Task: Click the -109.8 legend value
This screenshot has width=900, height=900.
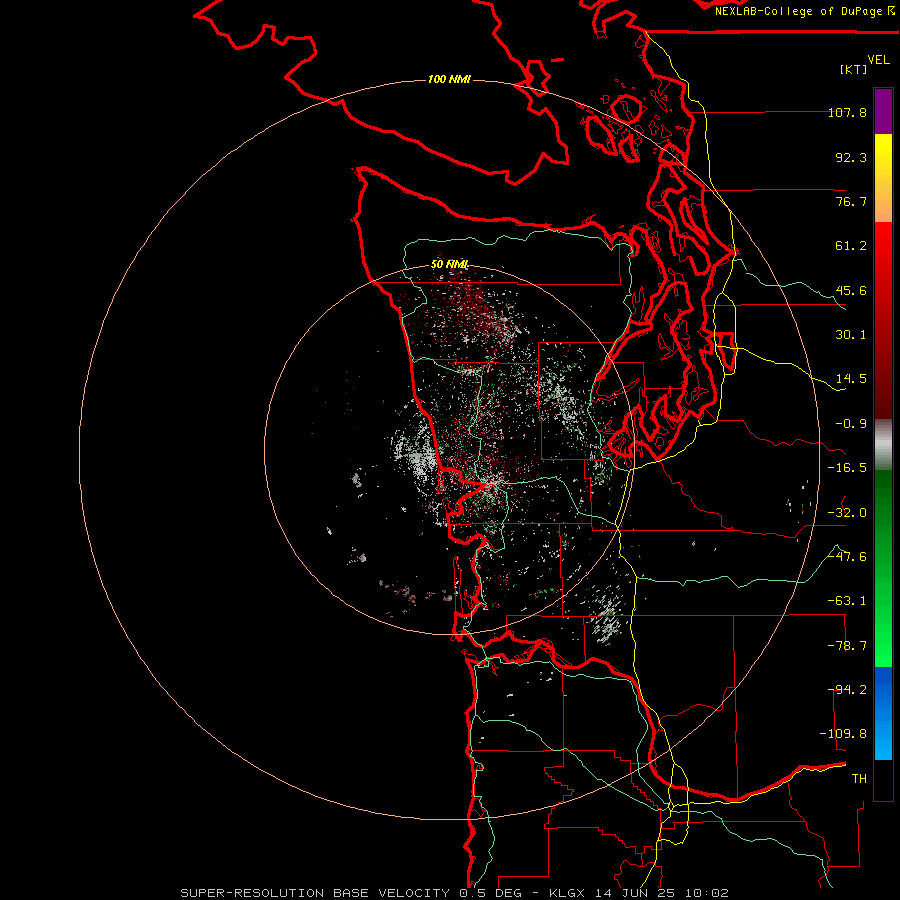Action: pos(843,734)
